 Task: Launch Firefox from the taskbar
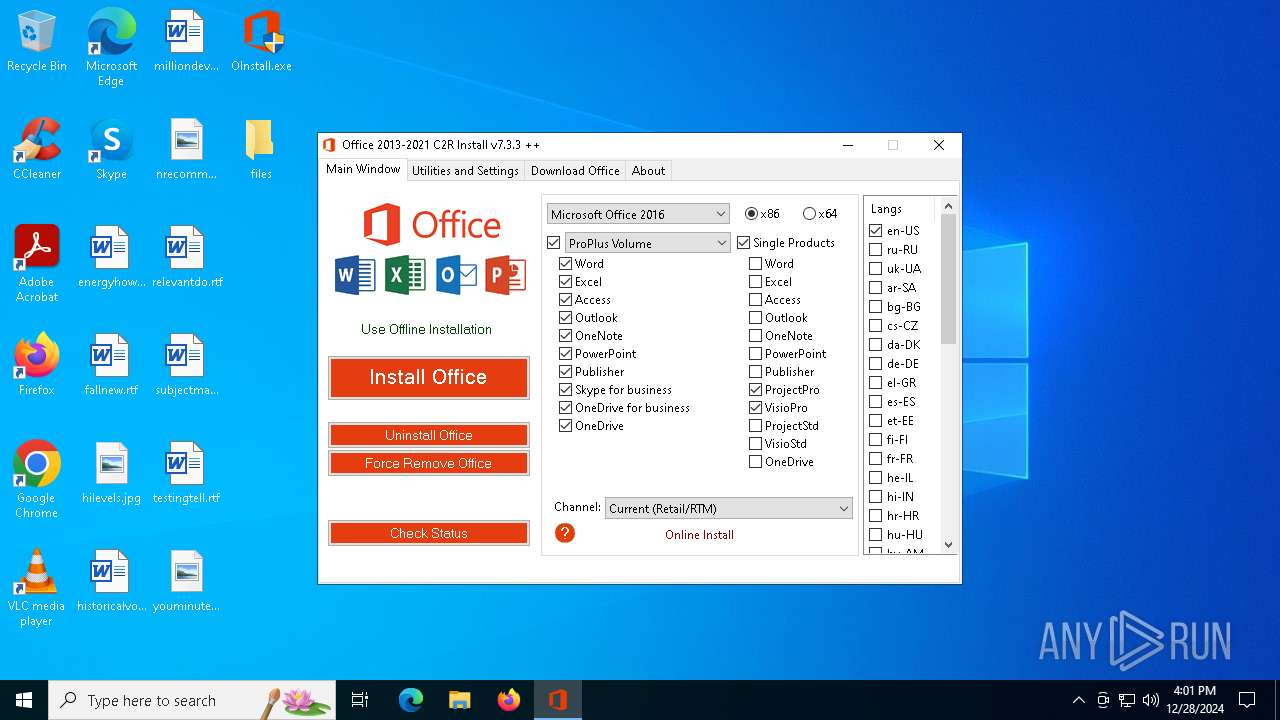[x=509, y=700]
